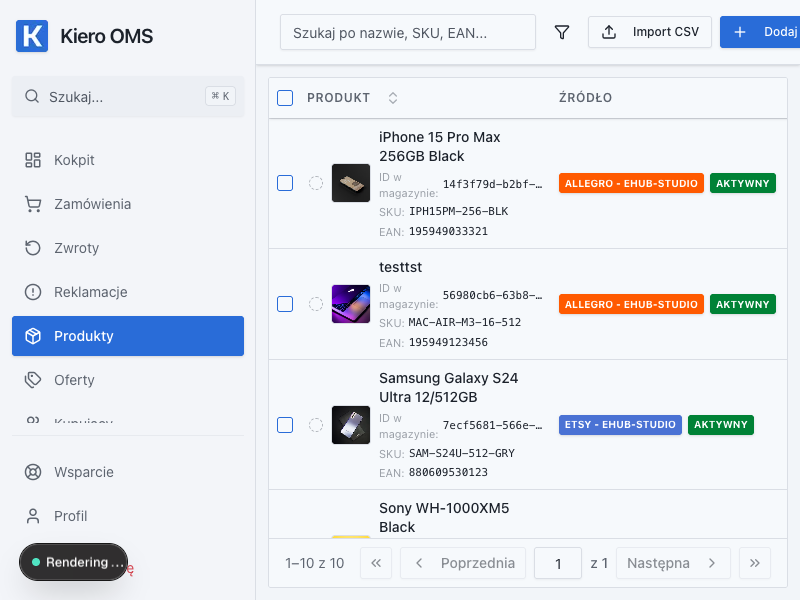The height and width of the screenshot is (600, 800).
Task: Select Produkty in the sidebar
Action: (128, 336)
